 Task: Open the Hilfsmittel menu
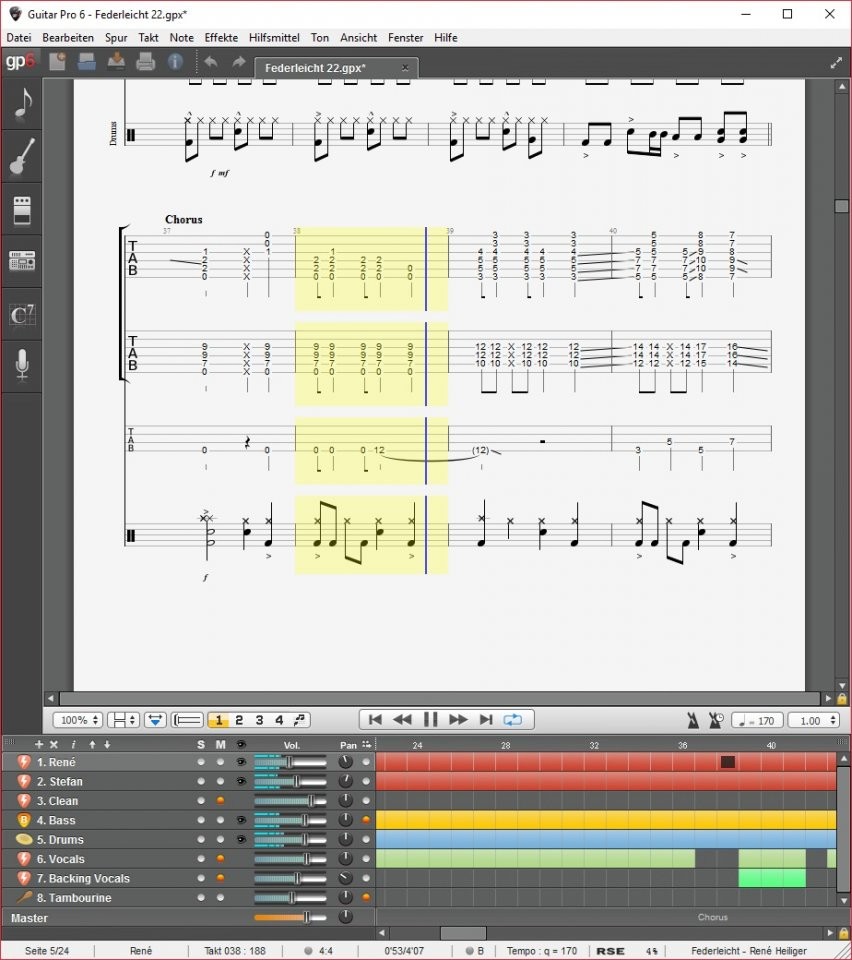pos(274,37)
